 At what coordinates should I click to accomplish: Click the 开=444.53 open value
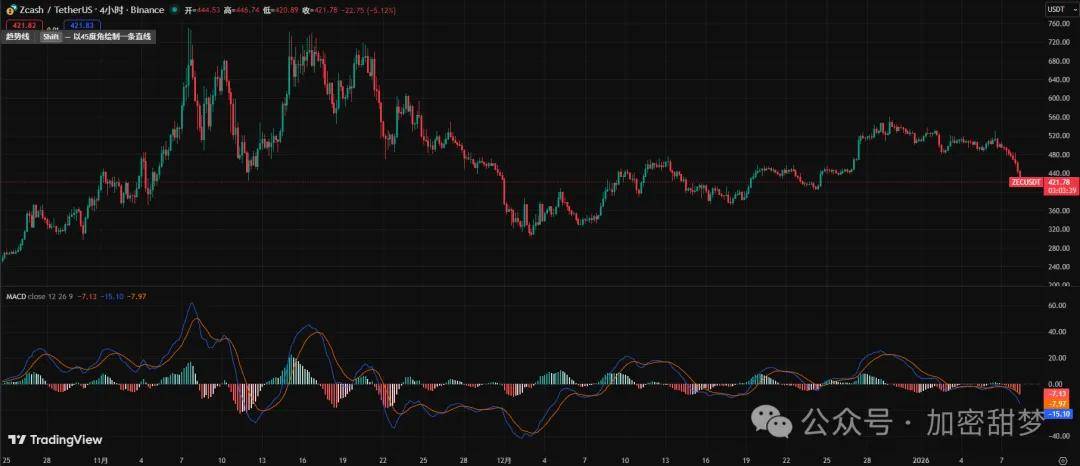pyautogui.click(x=200, y=10)
